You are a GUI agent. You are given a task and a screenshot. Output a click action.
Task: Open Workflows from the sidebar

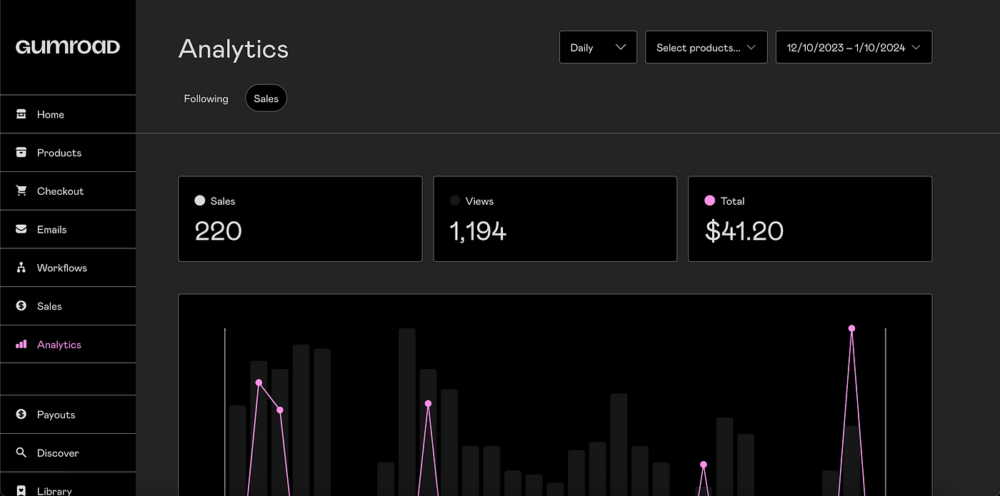[68, 267]
